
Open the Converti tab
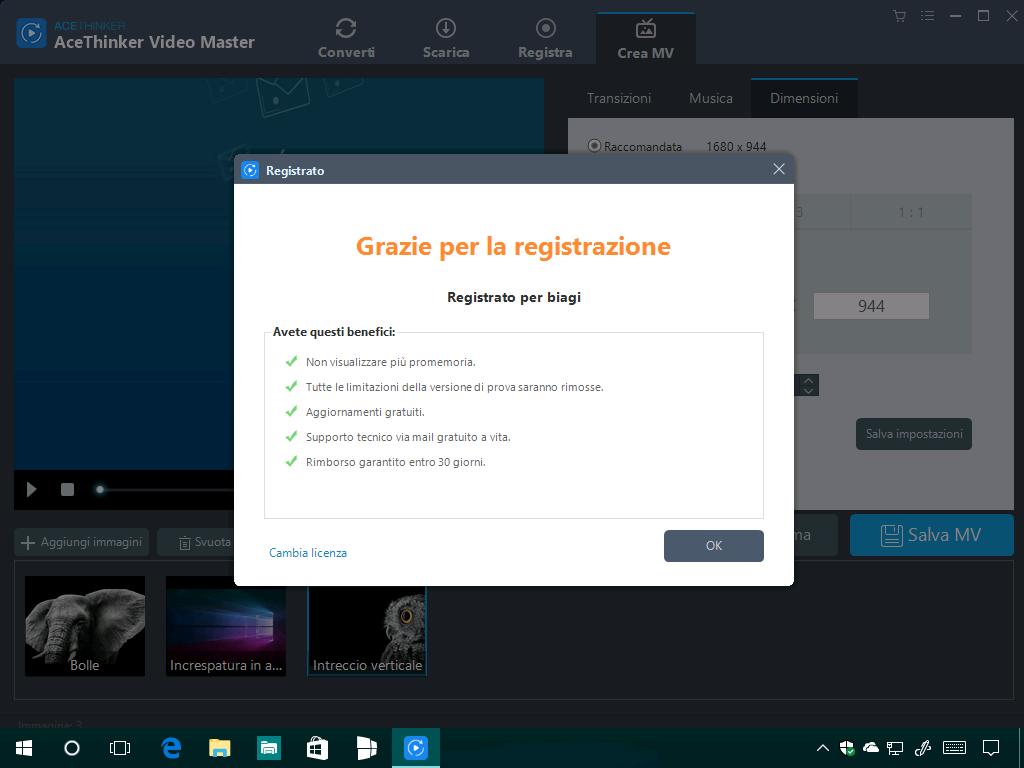point(346,39)
